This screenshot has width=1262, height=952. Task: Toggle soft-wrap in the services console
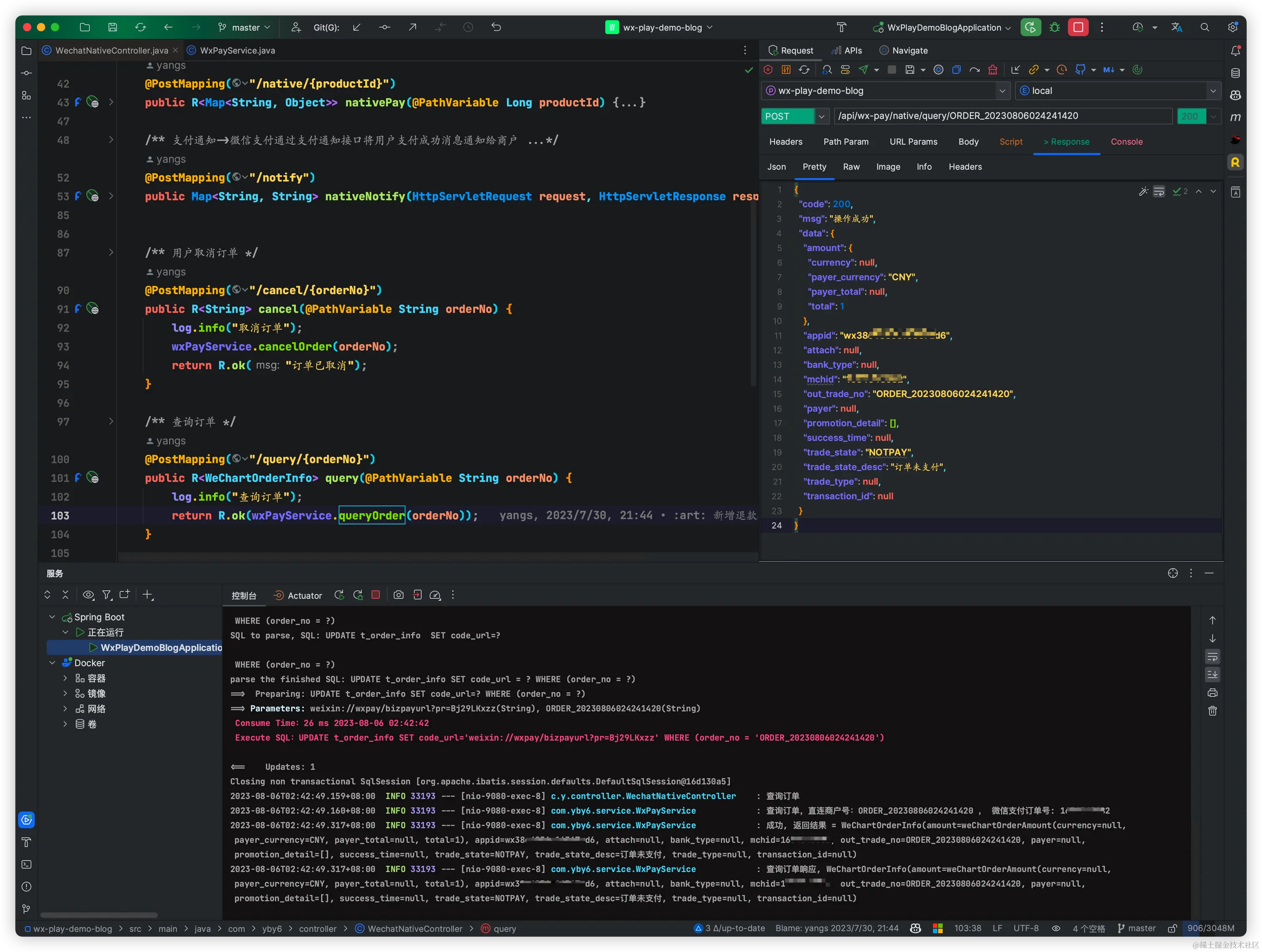pyautogui.click(x=1212, y=657)
